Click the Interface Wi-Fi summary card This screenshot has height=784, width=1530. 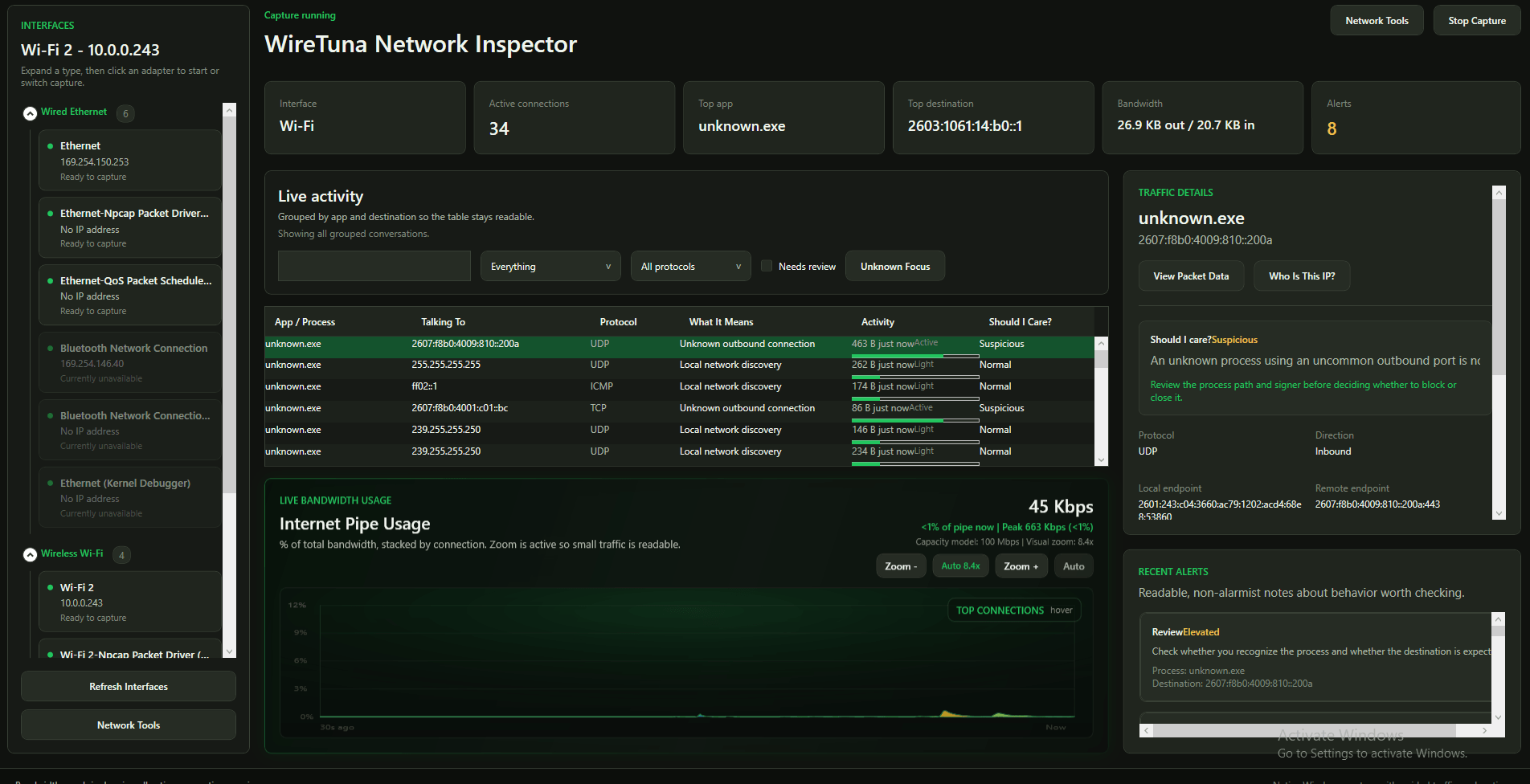click(365, 117)
